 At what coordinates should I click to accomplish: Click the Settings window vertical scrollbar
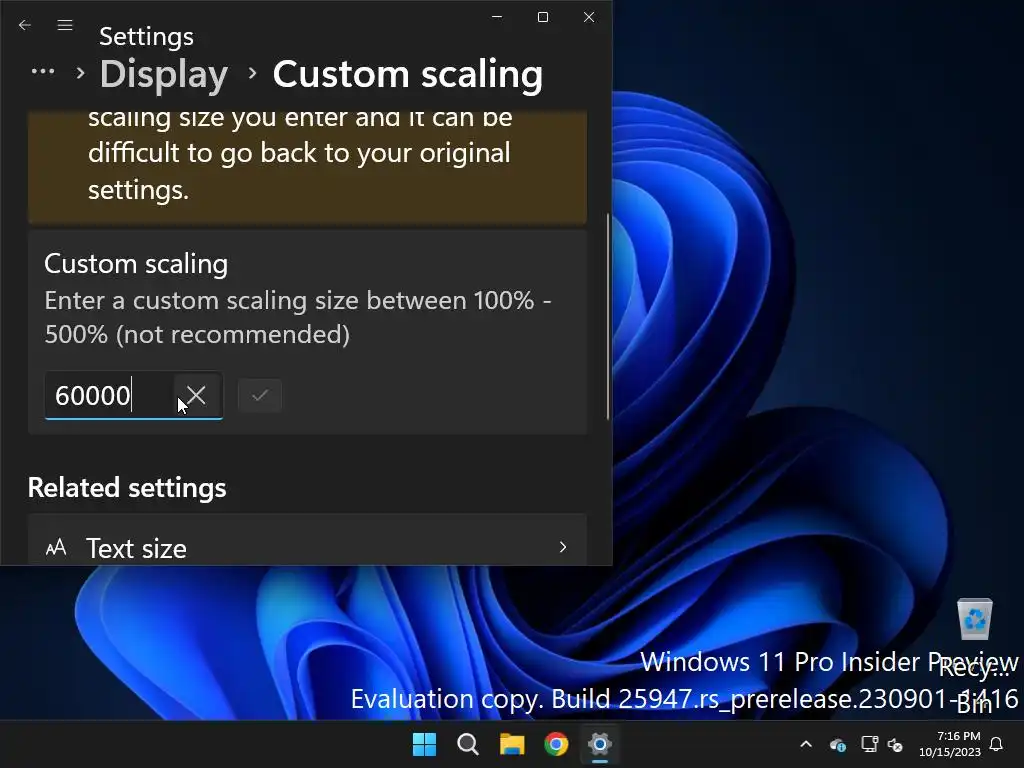[607, 317]
